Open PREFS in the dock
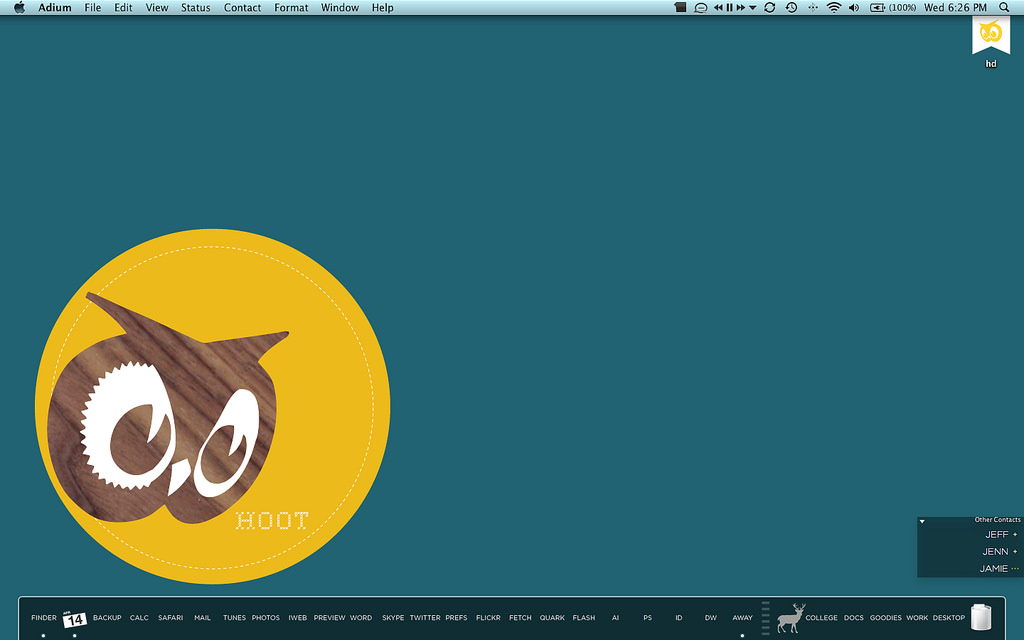 point(456,618)
